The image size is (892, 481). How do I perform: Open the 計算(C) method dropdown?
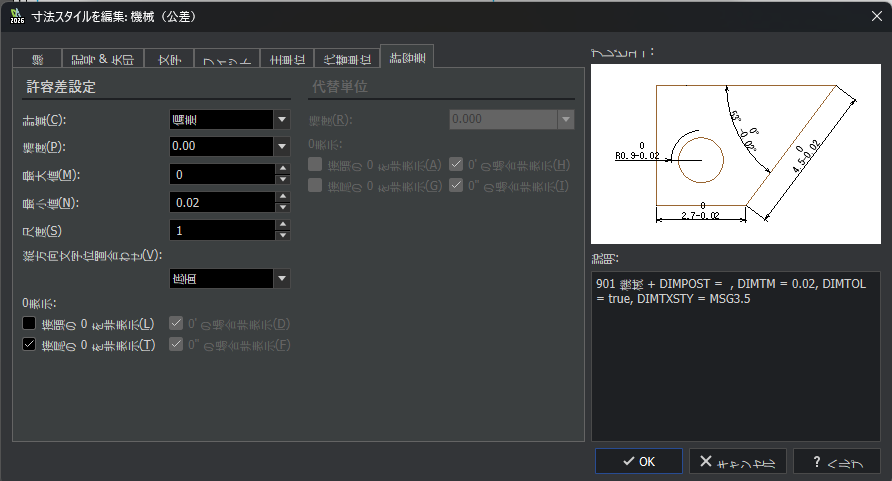(282, 120)
